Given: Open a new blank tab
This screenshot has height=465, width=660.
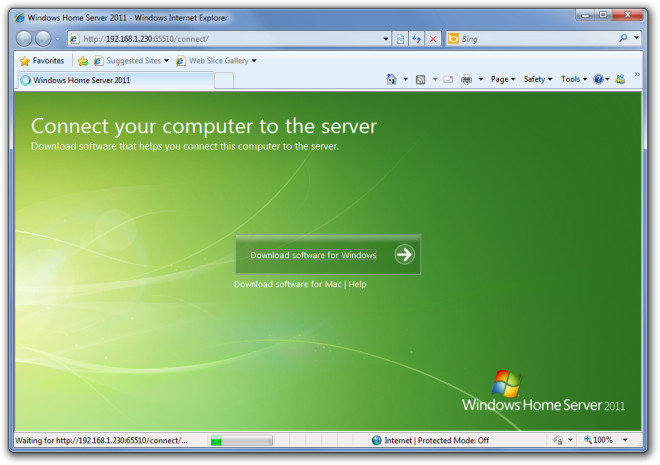Looking at the screenshot, I should 224,80.
